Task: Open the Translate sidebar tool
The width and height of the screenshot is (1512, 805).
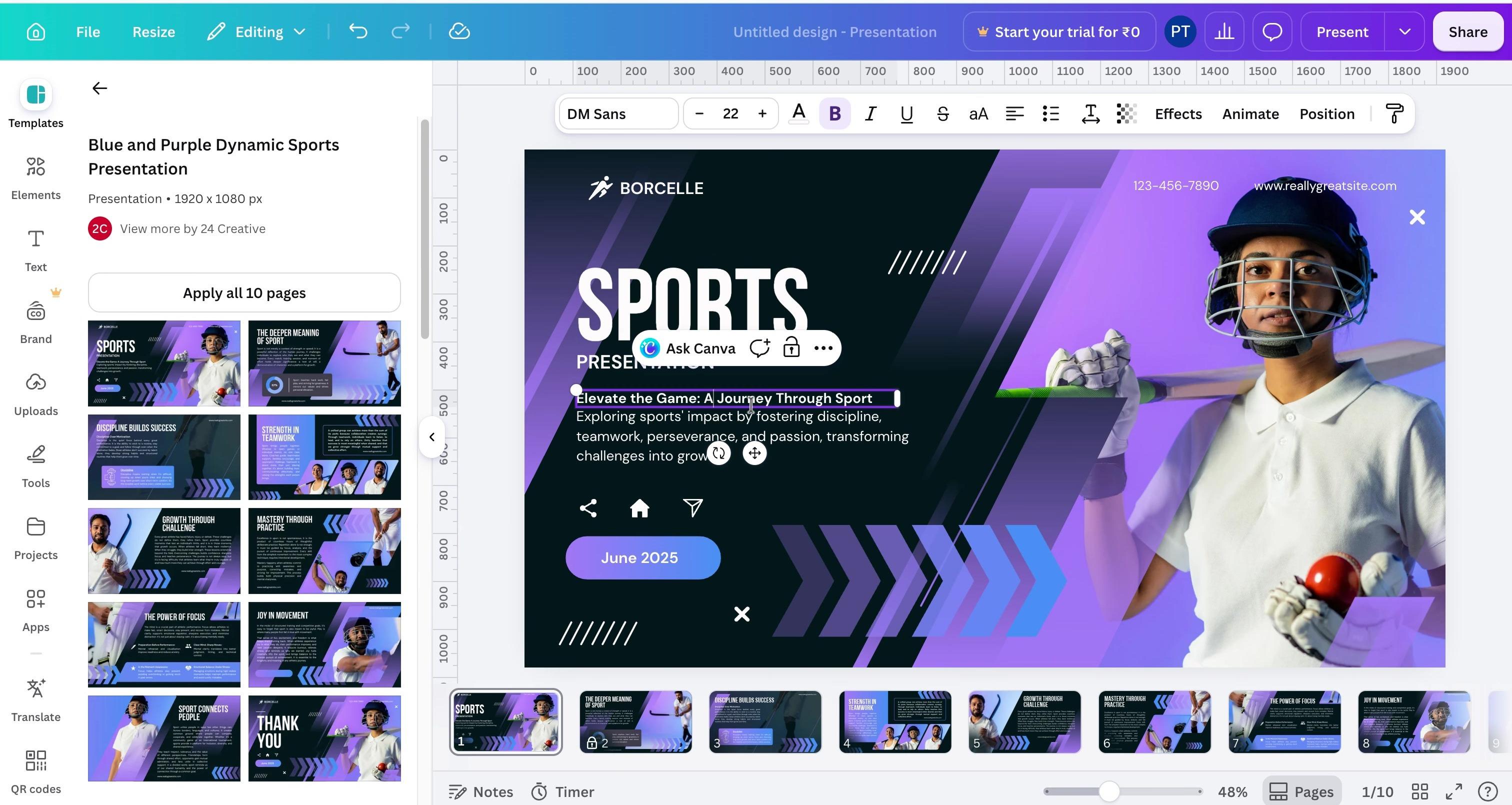Action: point(36,700)
